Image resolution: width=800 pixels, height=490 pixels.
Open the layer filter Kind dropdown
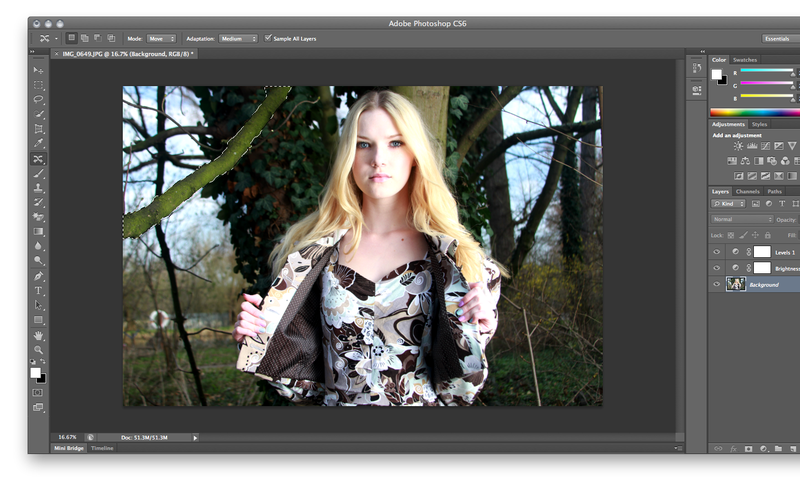pos(729,204)
